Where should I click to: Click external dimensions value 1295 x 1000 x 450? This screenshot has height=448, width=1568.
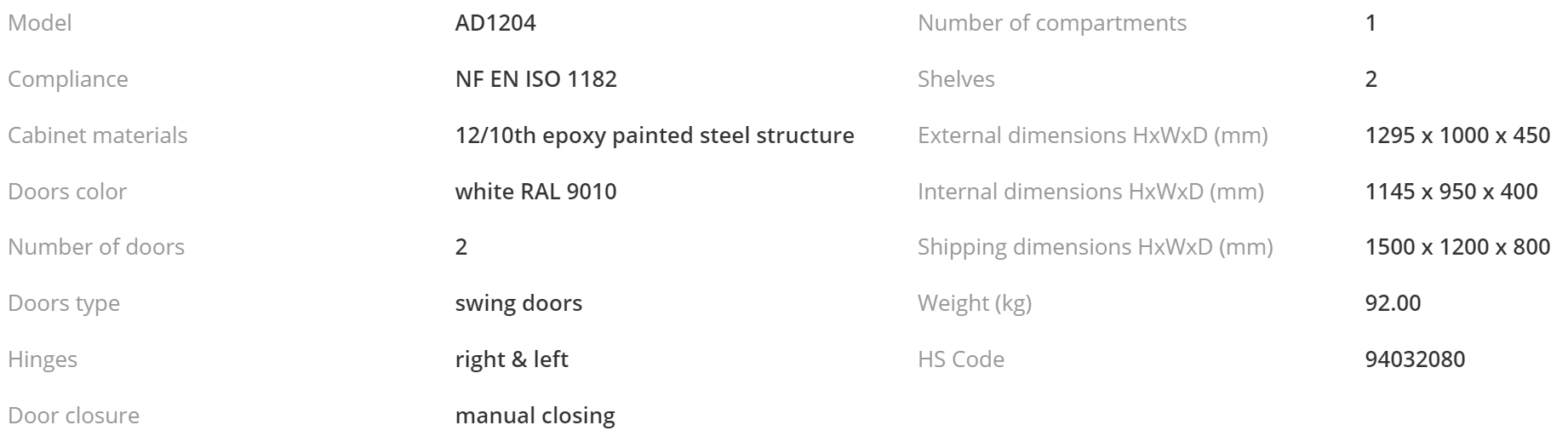[1457, 135]
